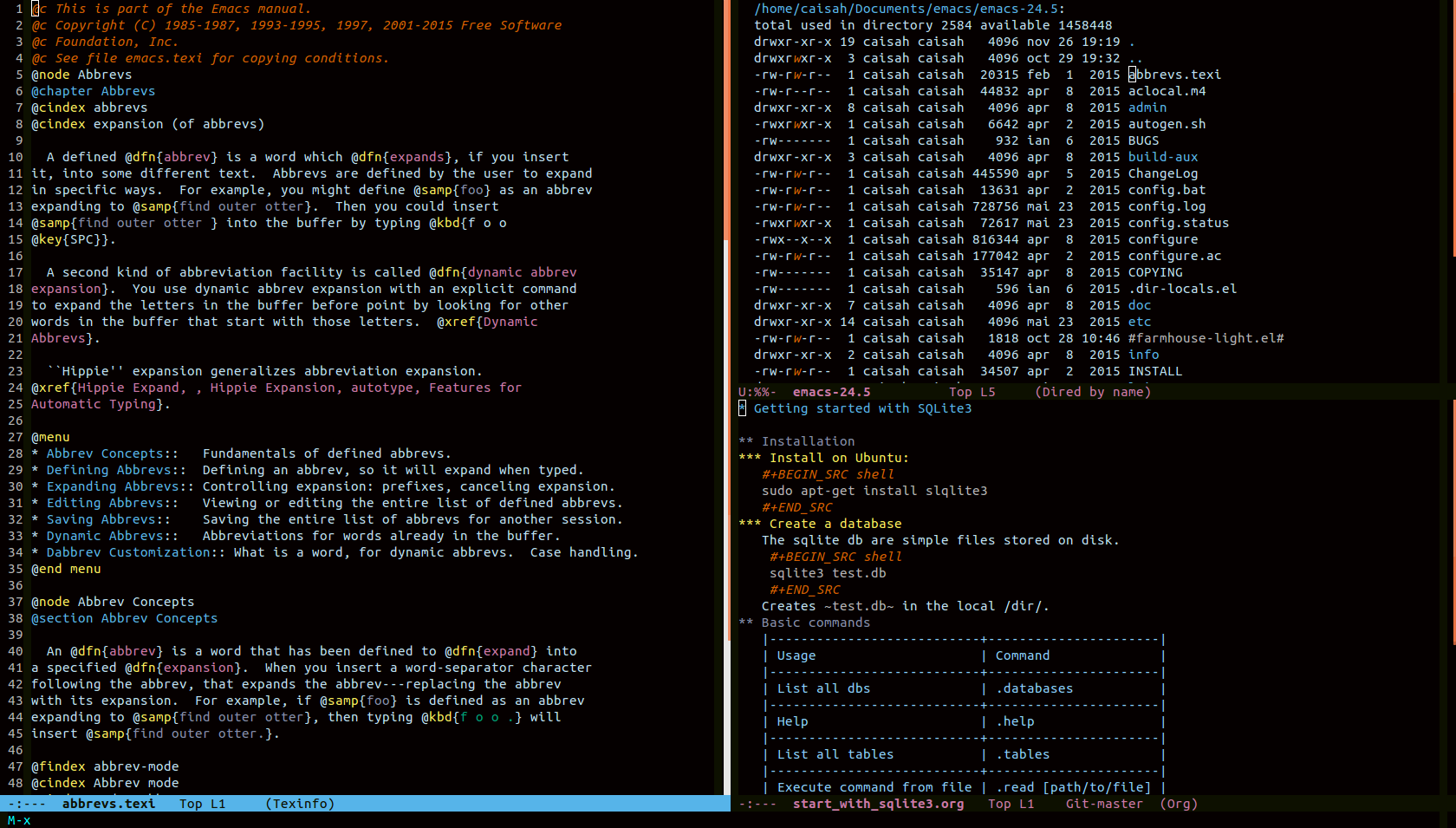Fold 'Install on Ubuntu:' subheading

tap(823, 458)
